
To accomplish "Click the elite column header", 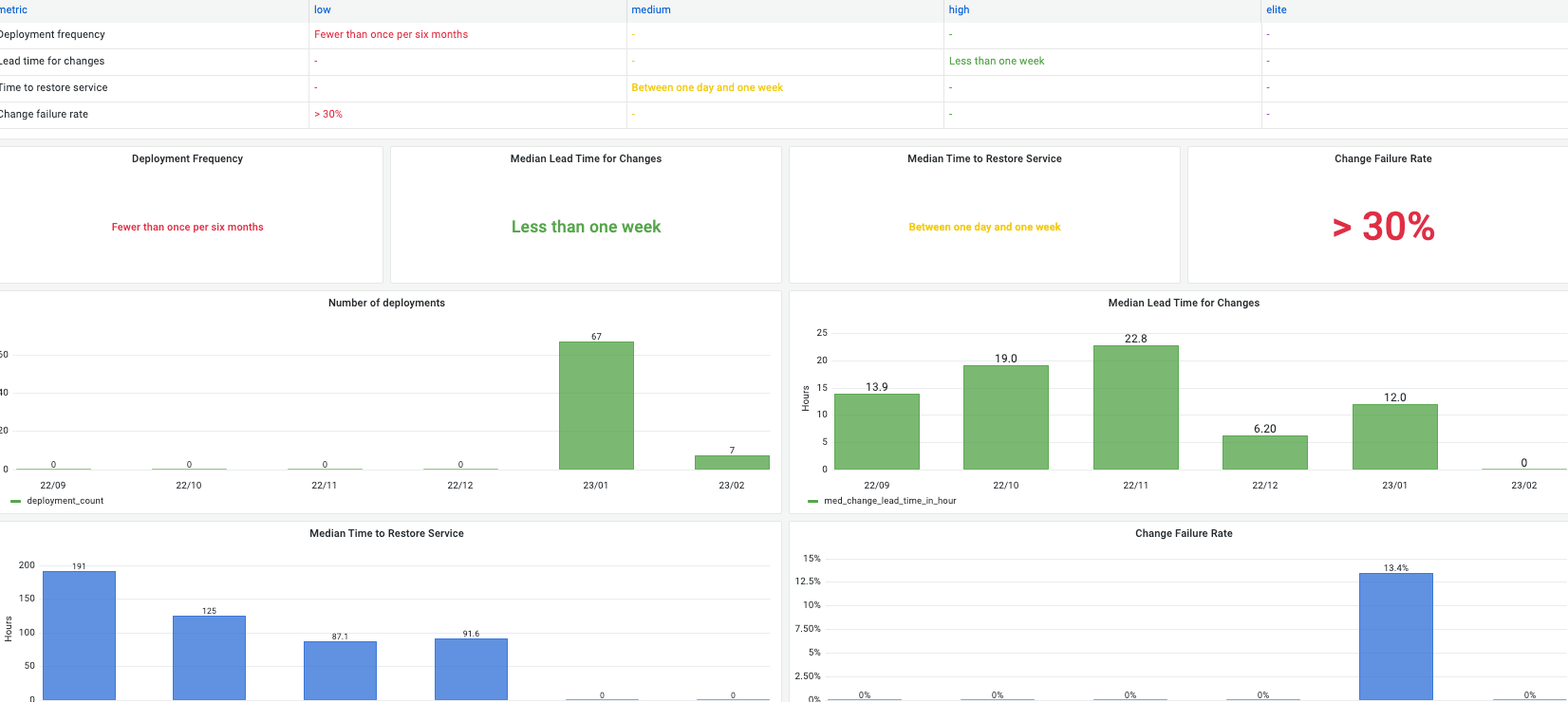I will [x=1277, y=9].
